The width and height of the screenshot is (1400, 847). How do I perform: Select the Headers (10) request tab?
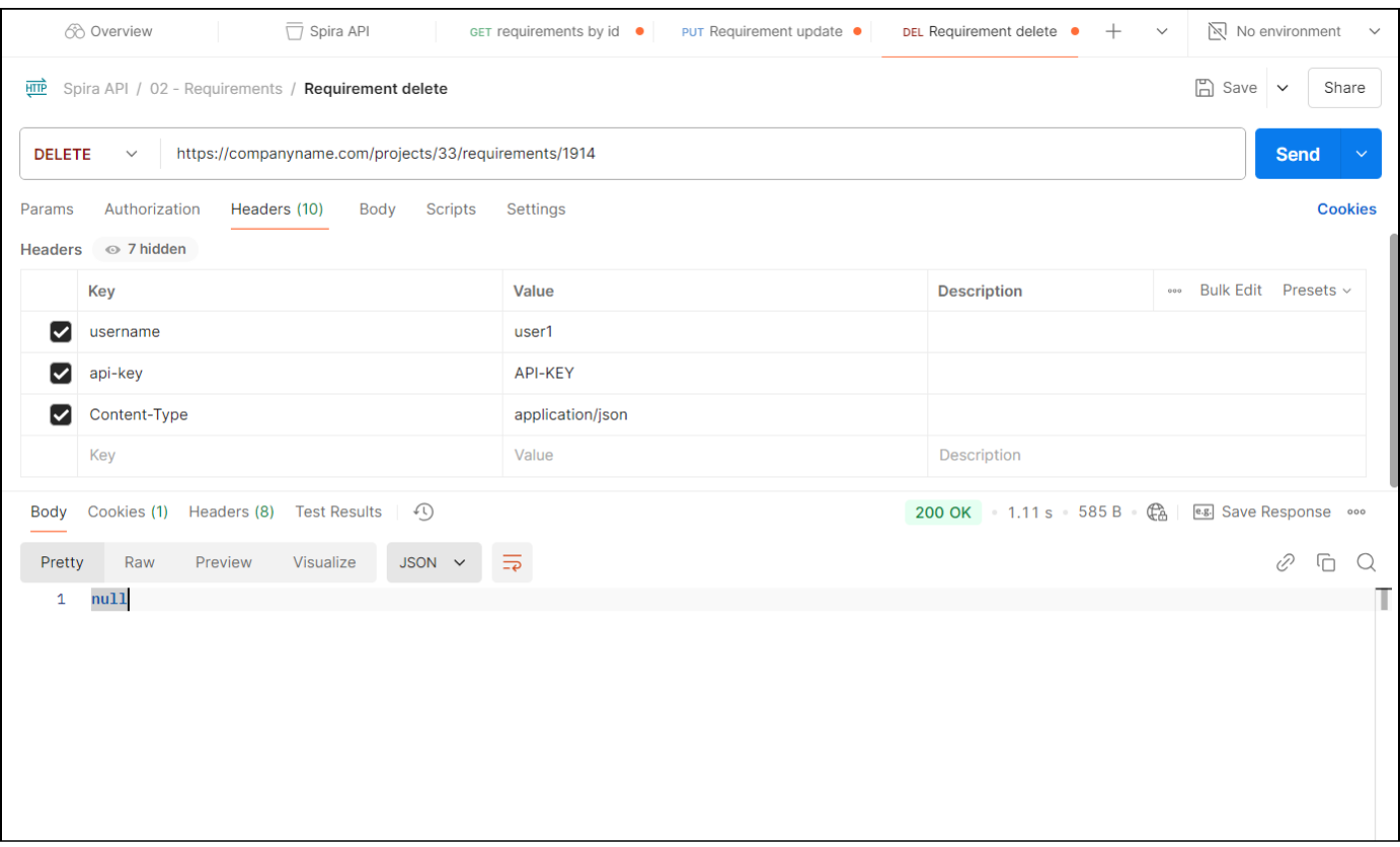277,209
